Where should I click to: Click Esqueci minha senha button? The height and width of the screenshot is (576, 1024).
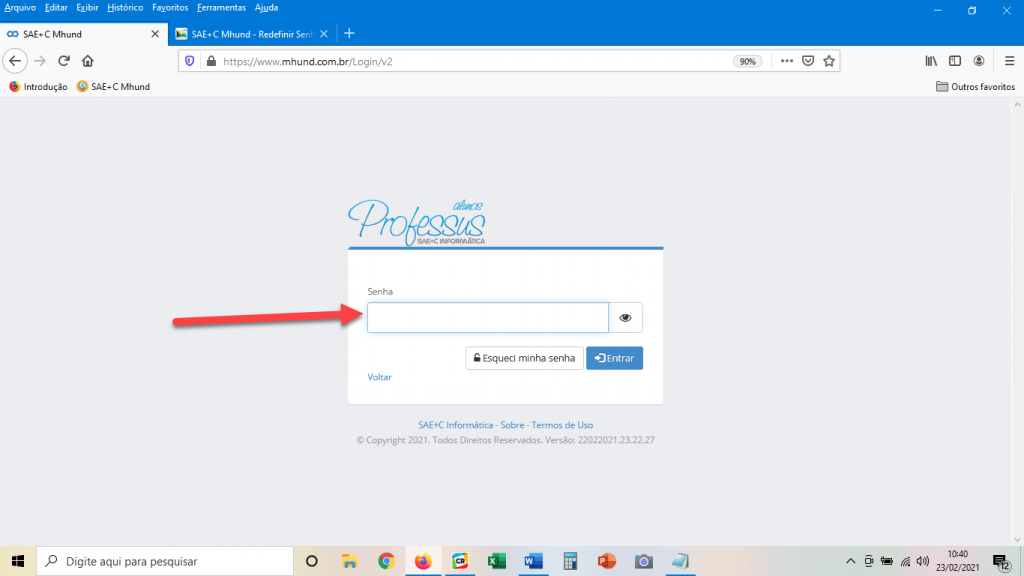[524, 358]
